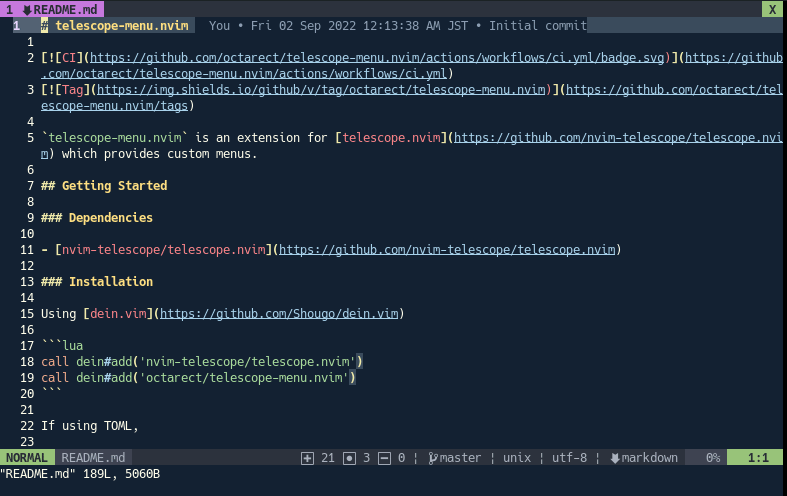
Task: Click the markdown filetype icon in the statusline
Action: point(615,458)
